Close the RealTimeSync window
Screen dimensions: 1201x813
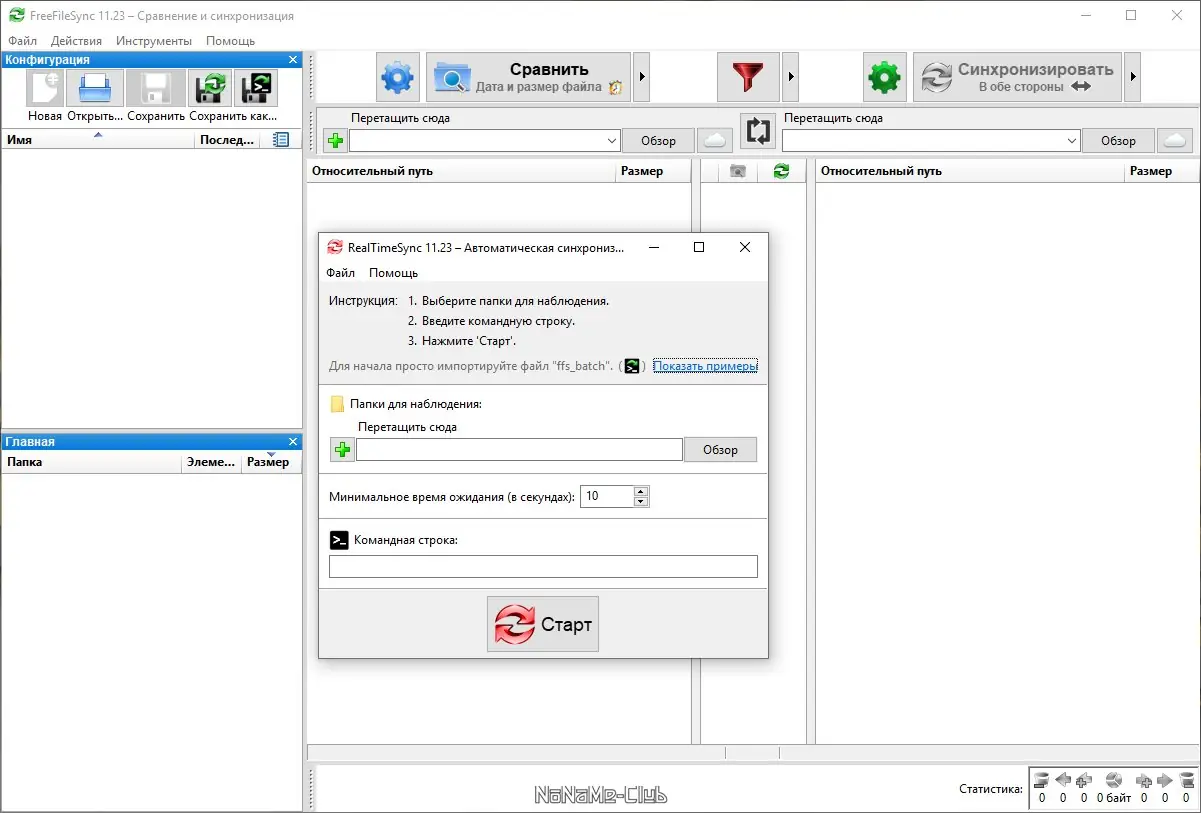[744, 247]
